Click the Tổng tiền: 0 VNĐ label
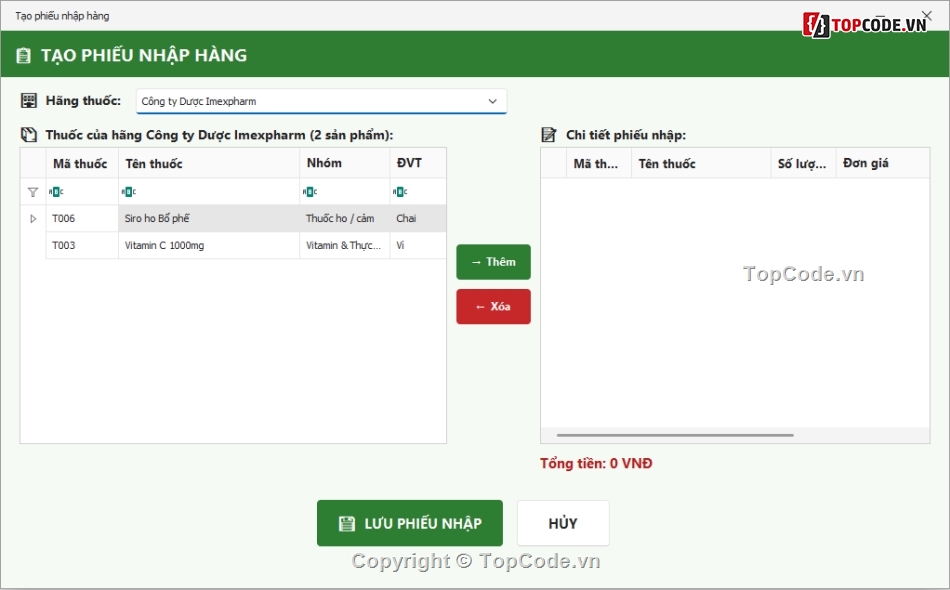950x590 pixels. [596, 463]
